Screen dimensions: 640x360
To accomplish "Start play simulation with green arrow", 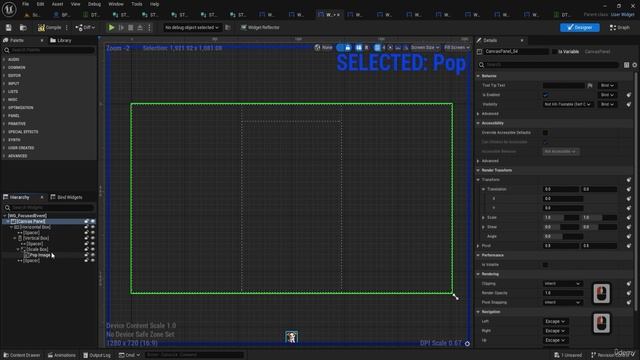I will (x=111, y=27).
